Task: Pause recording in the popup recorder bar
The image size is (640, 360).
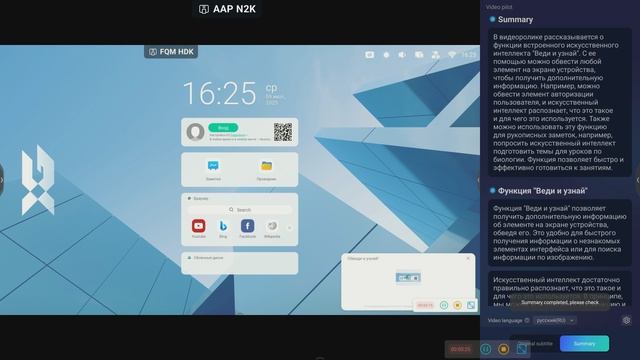Action: (x=444, y=305)
